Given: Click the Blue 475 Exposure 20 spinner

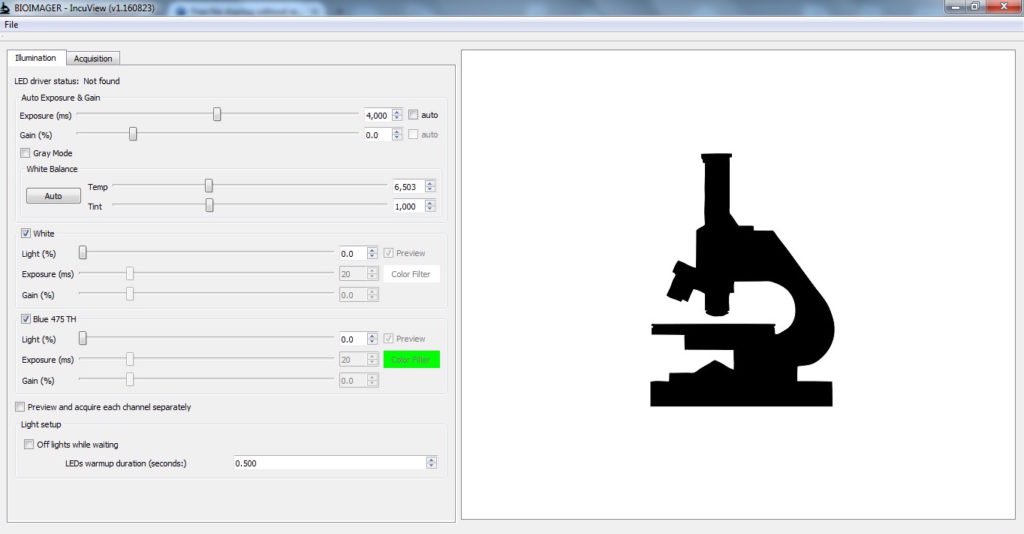Looking at the screenshot, I should click(x=372, y=360).
